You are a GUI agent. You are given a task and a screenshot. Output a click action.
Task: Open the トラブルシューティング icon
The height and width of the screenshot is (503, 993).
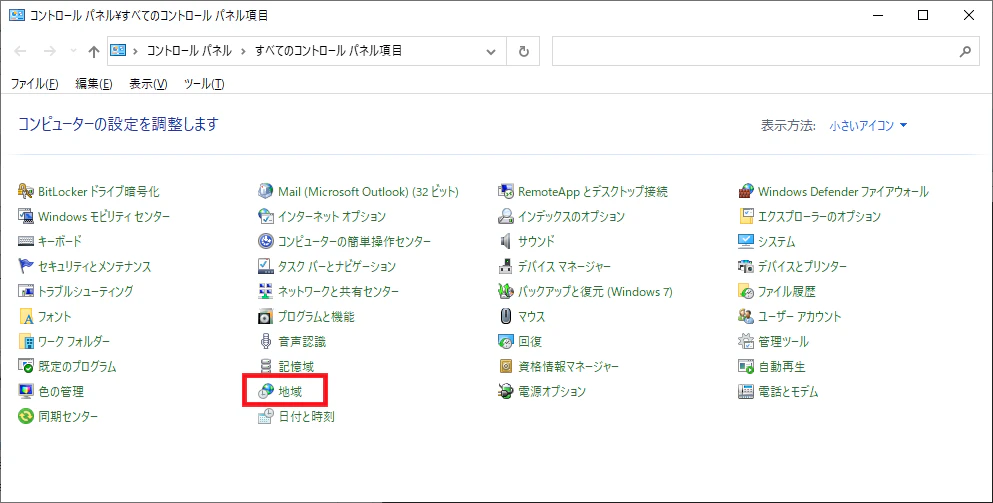tap(26, 291)
